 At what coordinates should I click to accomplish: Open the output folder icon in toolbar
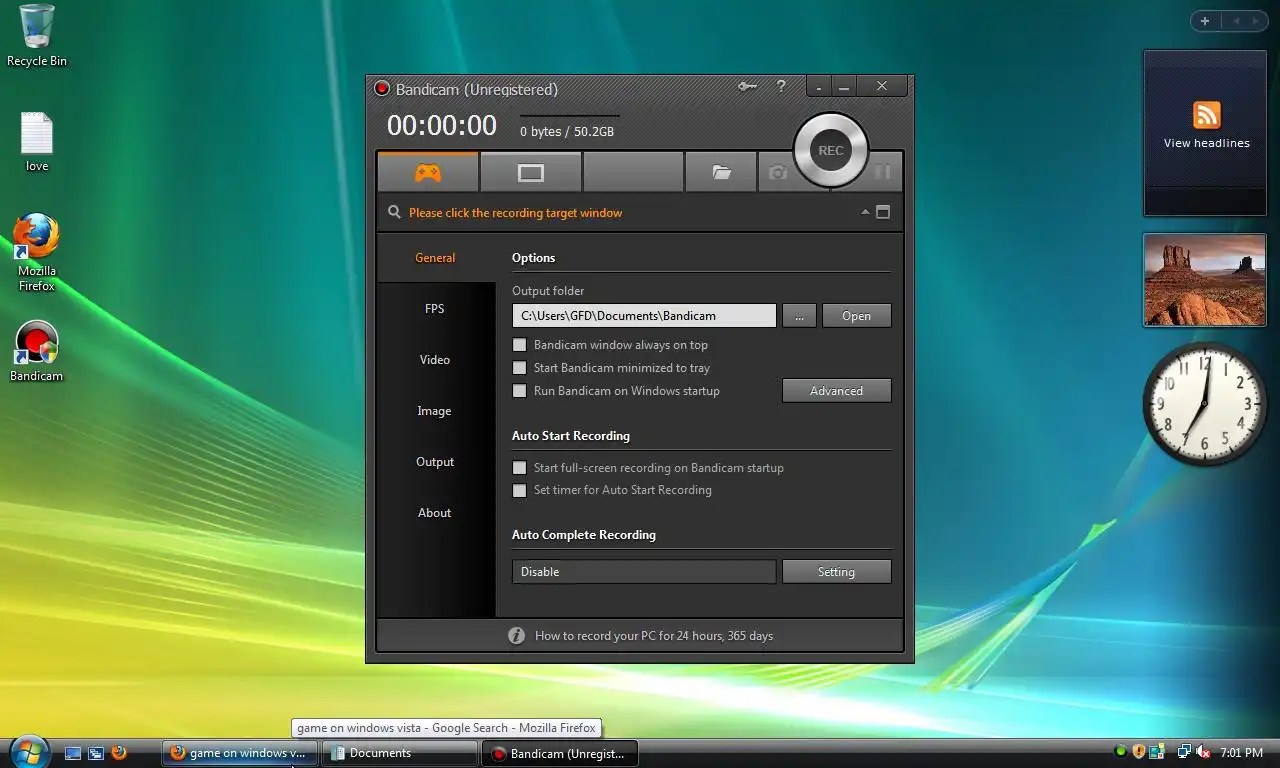[721, 172]
